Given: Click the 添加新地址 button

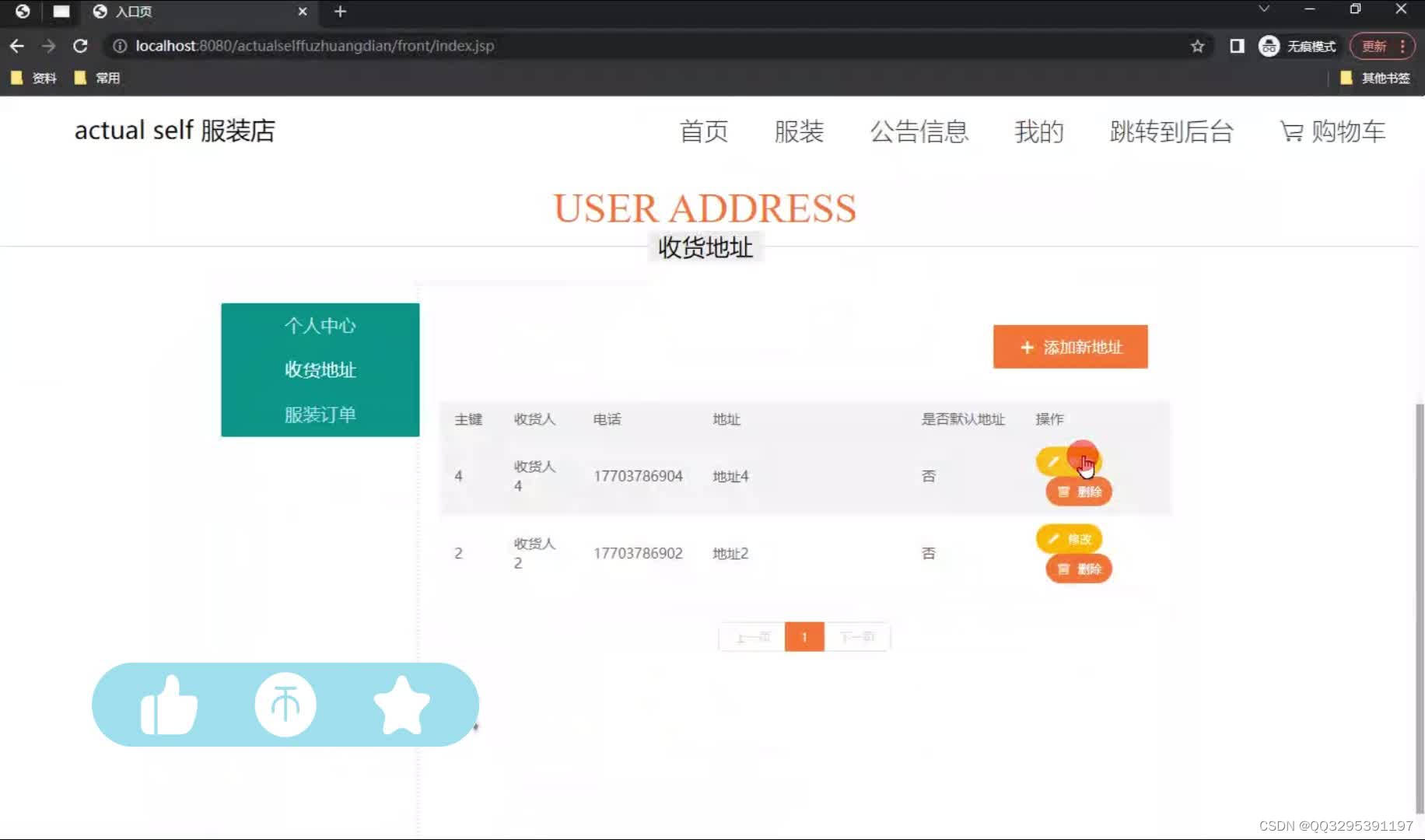Looking at the screenshot, I should (x=1070, y=347).
